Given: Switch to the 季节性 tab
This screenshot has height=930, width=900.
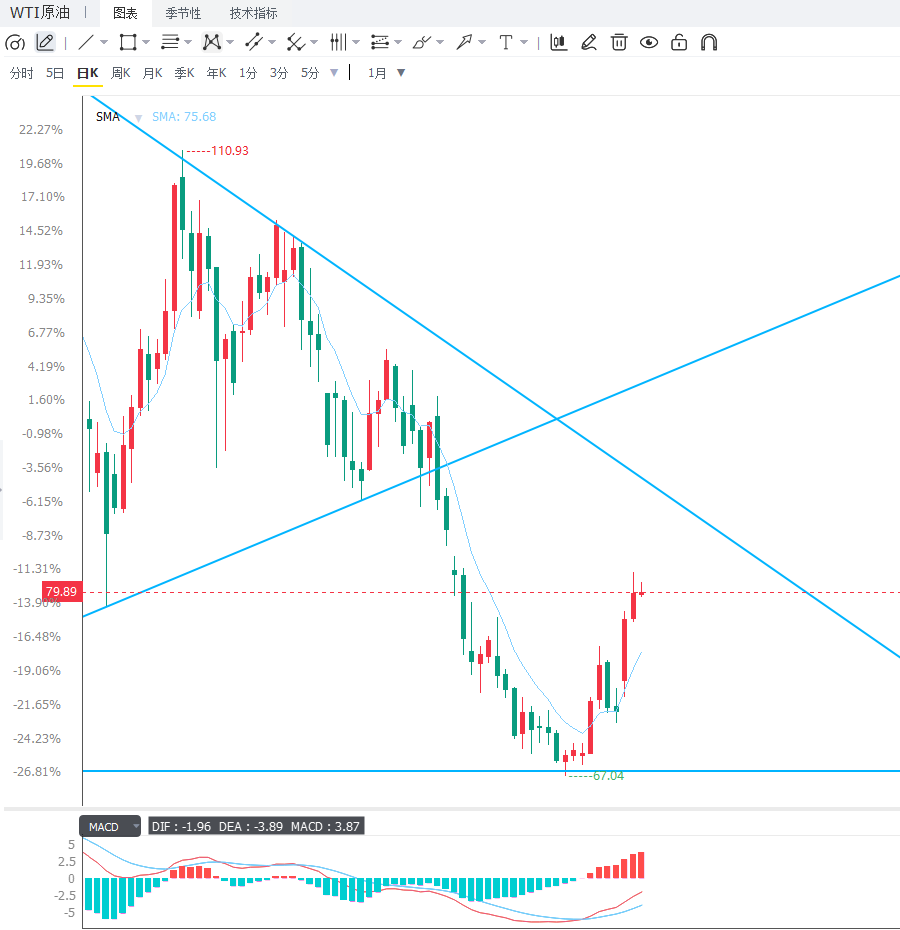Looking at the screenshot, I should [183, 13].
